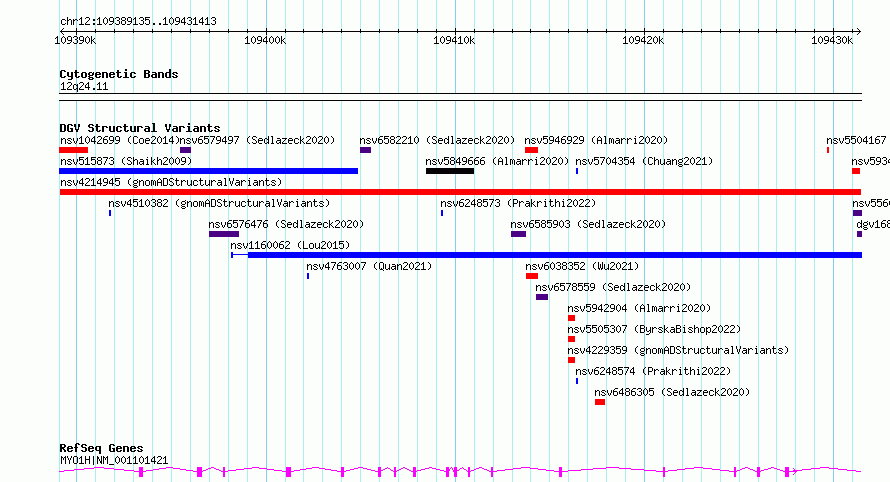
Task: Click nsv6579497 (Sedlazeck2020) label
Action: click(x=257, y=140)
